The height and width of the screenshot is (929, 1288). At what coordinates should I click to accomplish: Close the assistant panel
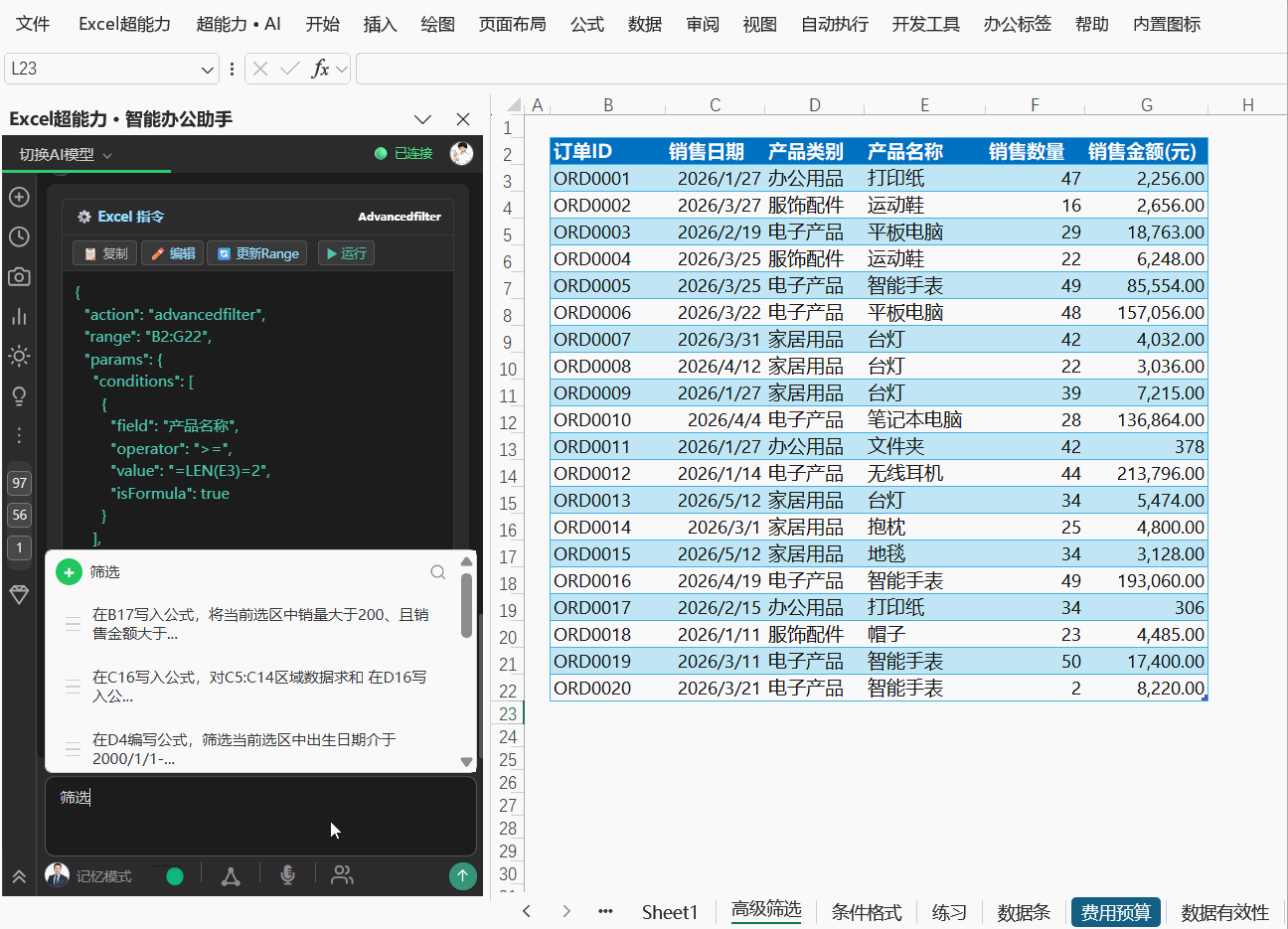tap(463, 119)
